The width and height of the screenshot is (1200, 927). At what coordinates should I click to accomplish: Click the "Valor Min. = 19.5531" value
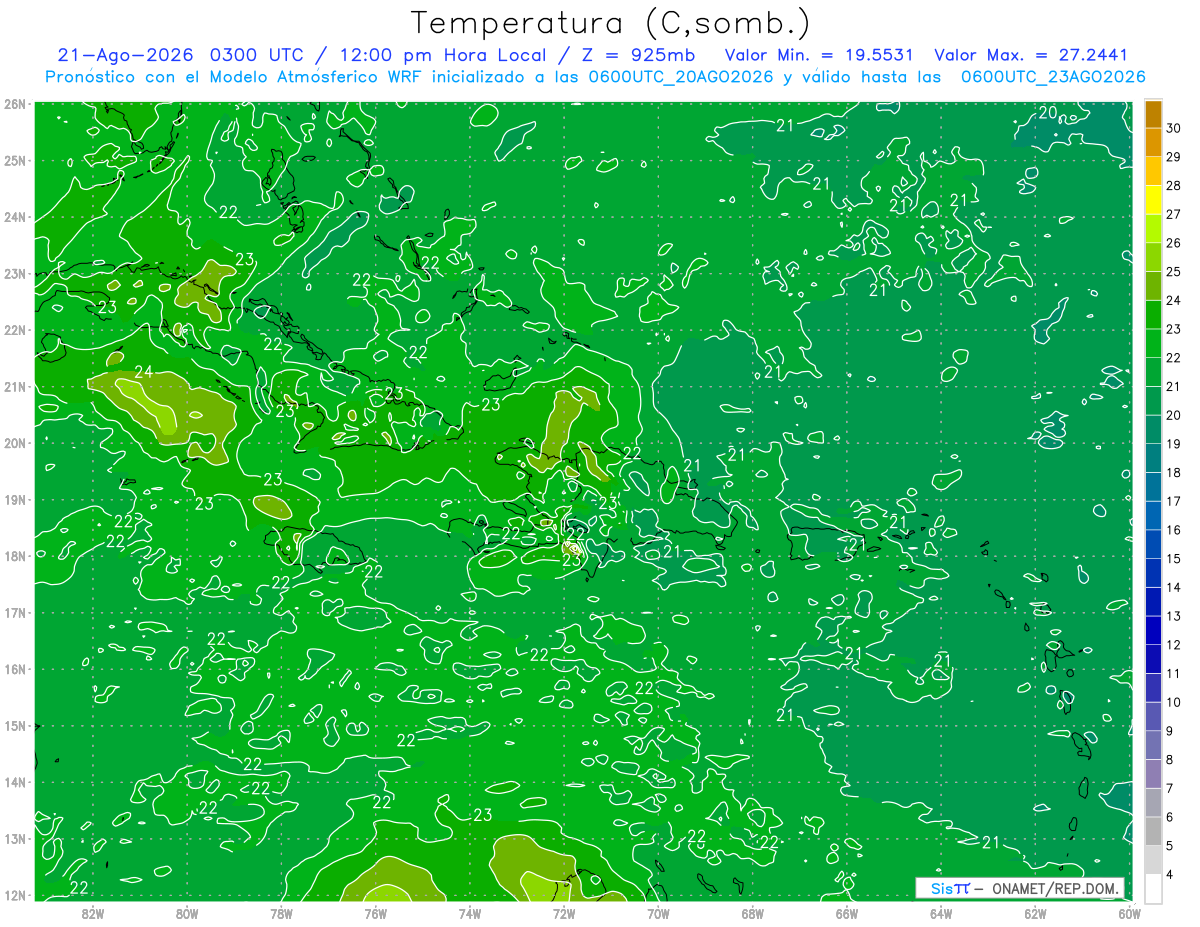pyautogui.click(x=819, y=55)
